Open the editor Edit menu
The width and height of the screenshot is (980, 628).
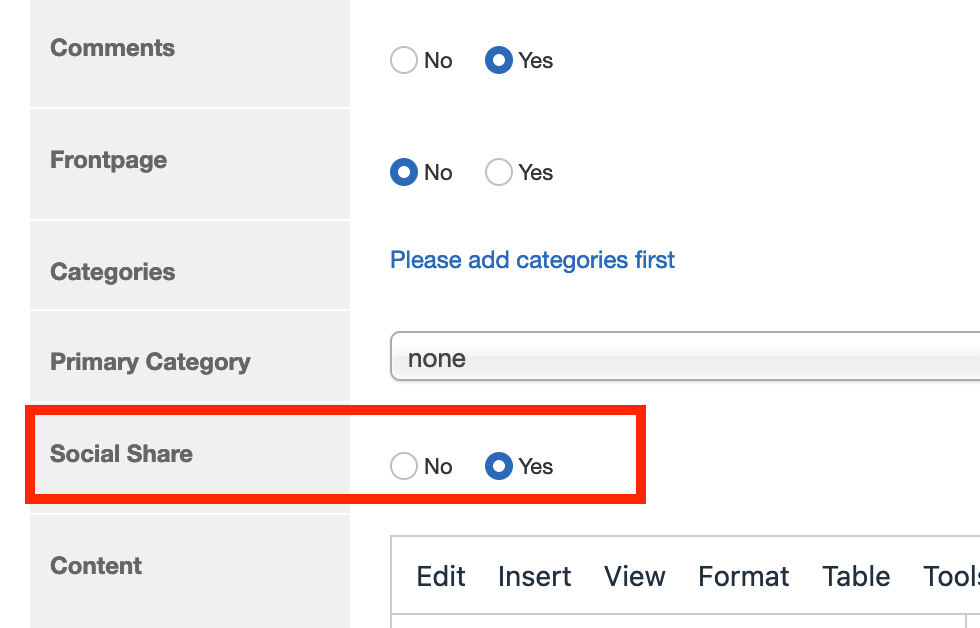[441, 577]
